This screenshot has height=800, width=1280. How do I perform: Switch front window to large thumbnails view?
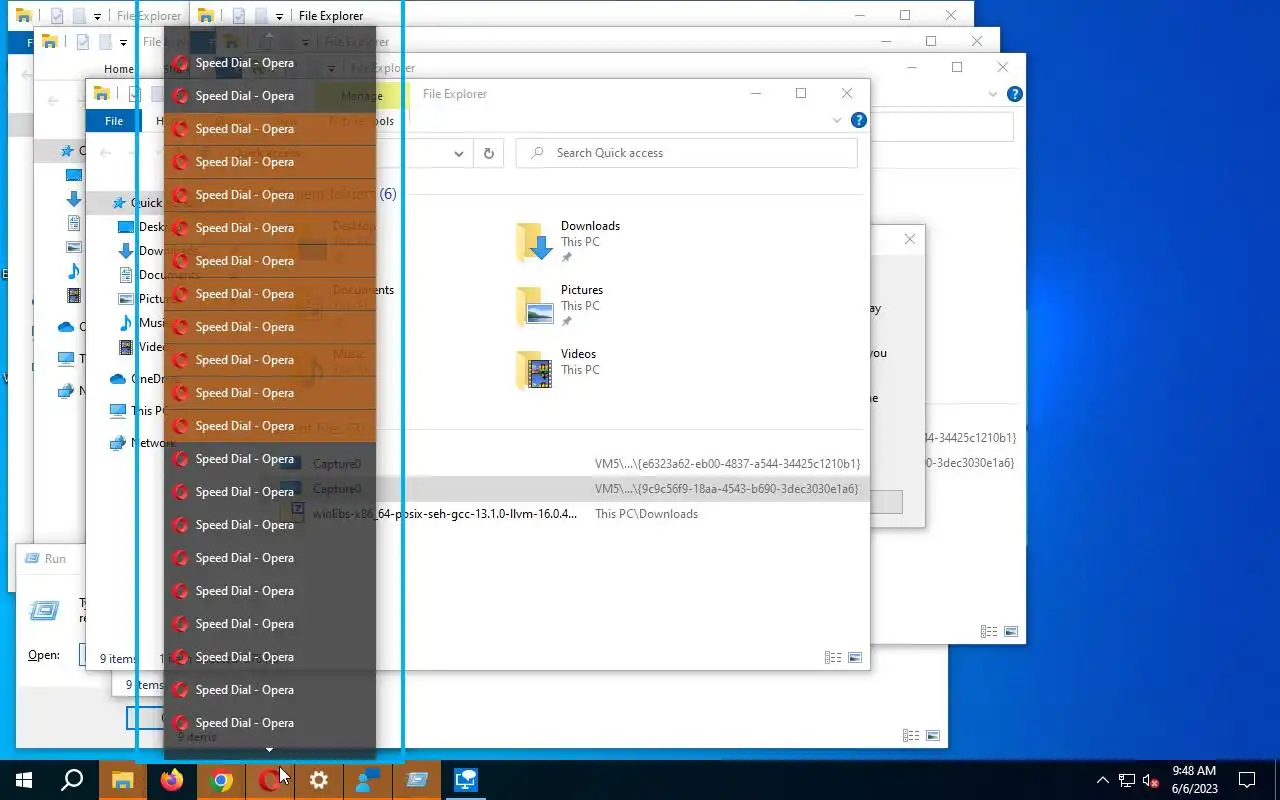pyautogui.click(x=855, y=657)
